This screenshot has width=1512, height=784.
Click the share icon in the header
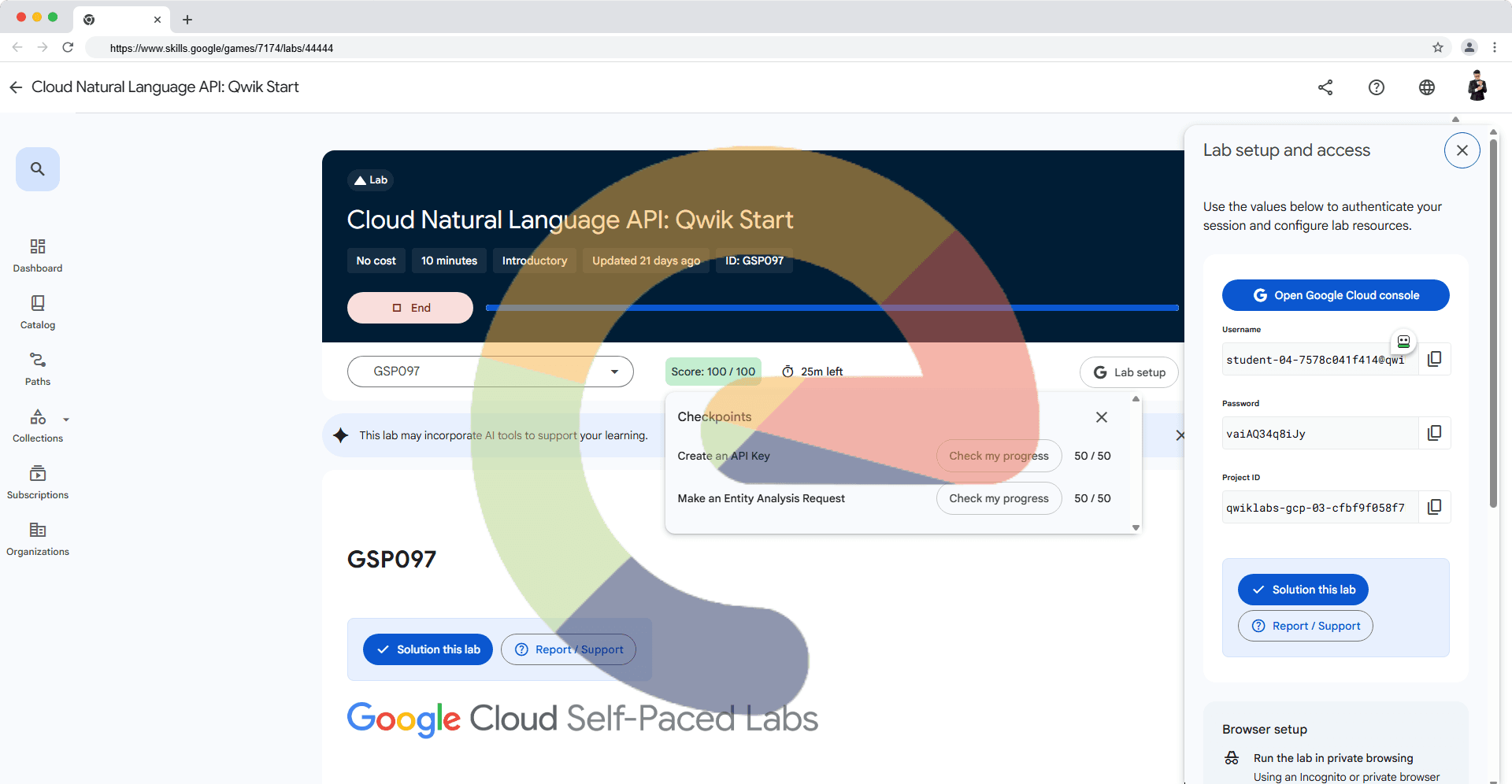tap(1325, 87)
